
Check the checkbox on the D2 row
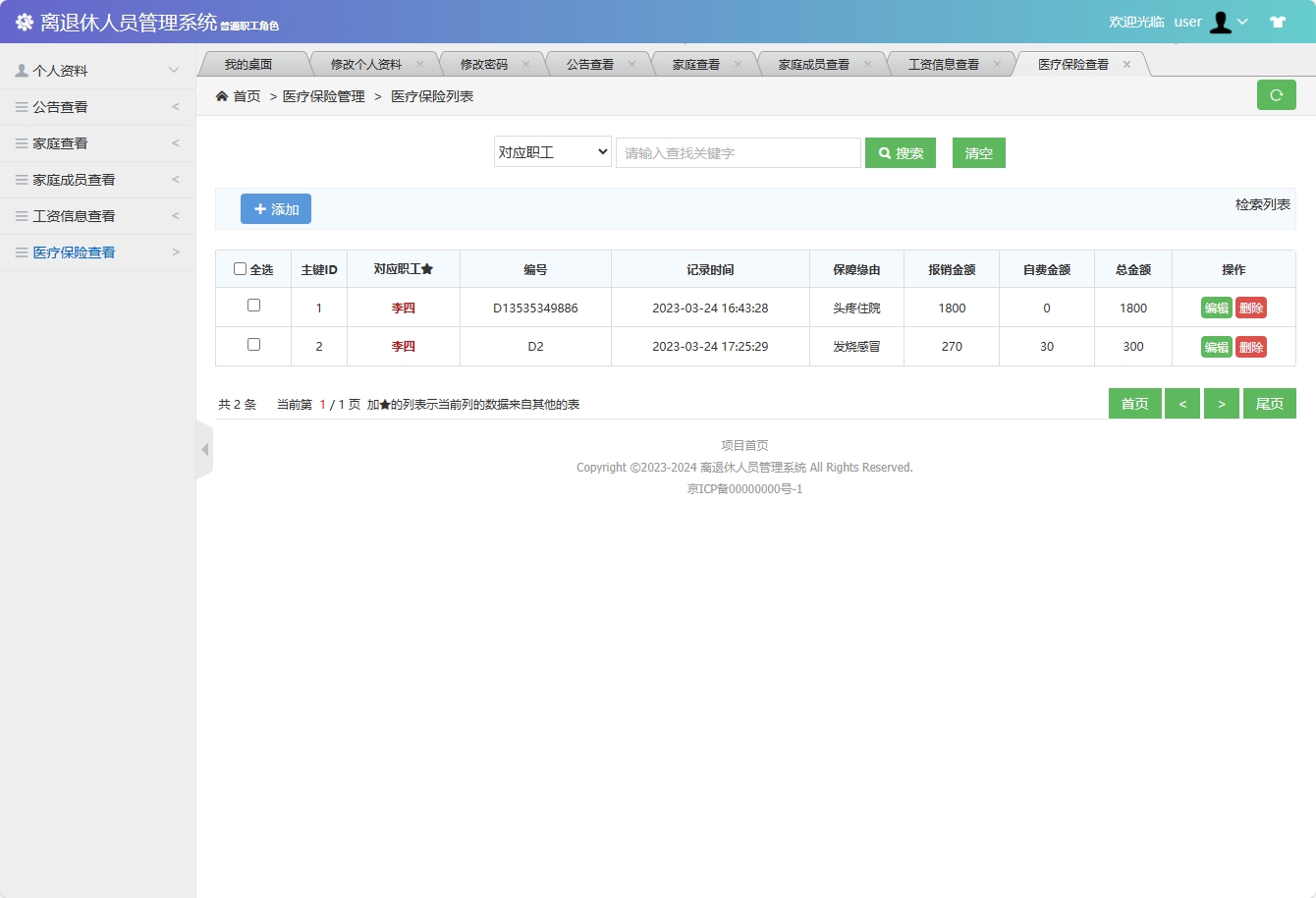click(x=253, y=346)
